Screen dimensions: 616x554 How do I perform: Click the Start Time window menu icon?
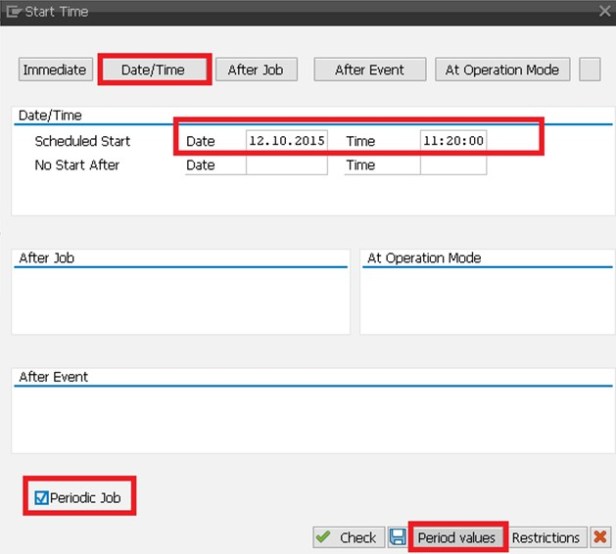pyautogui.click(x=14, y=12)
